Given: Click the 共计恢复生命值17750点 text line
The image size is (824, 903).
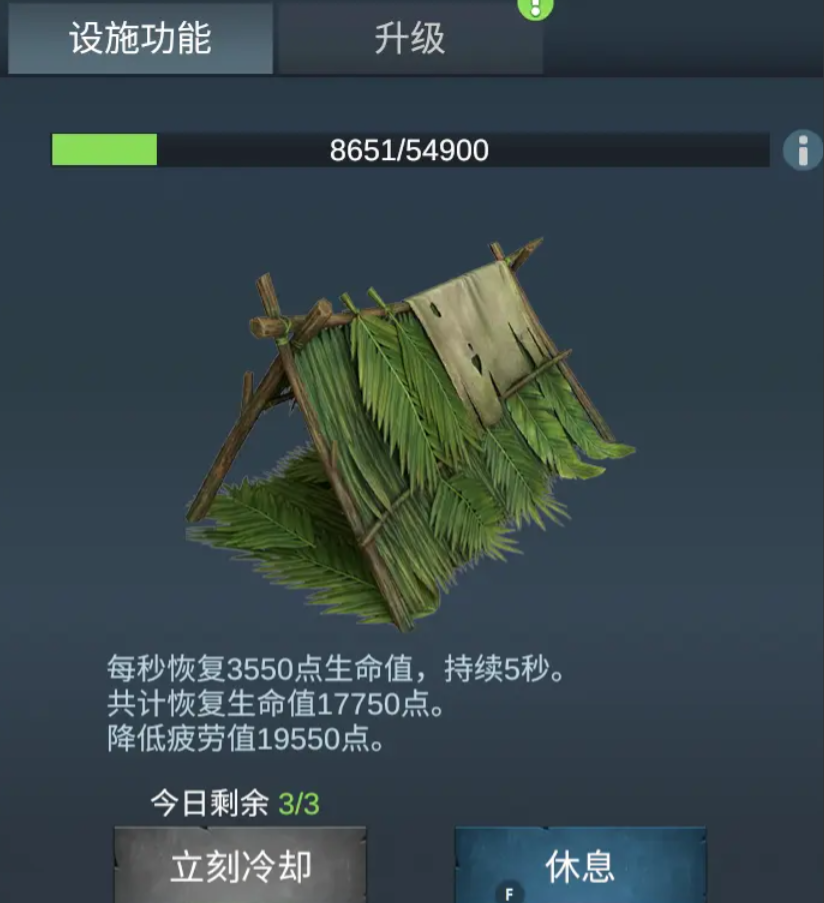Looking at the screenshot, I should tap(276, 704).
